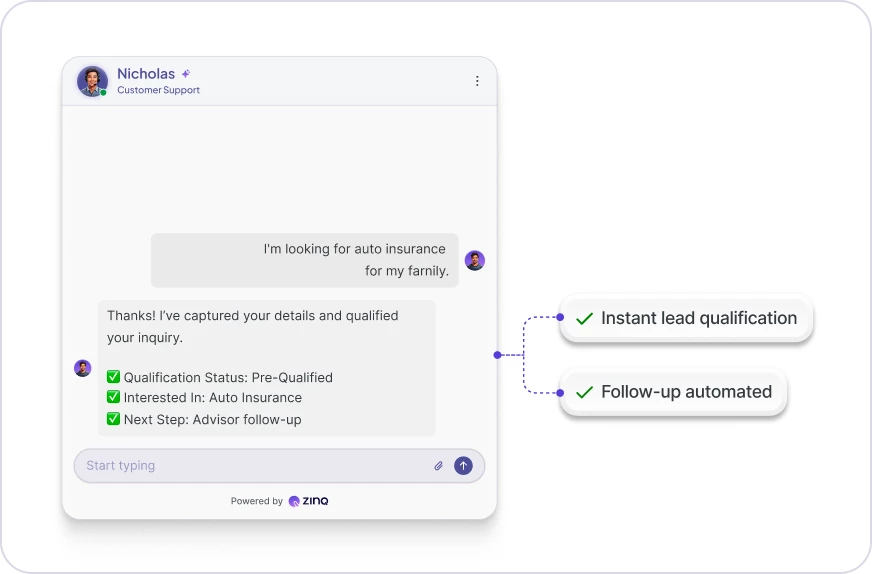
Task: Click the auto insurance message bubble
Action: [304, 260]
